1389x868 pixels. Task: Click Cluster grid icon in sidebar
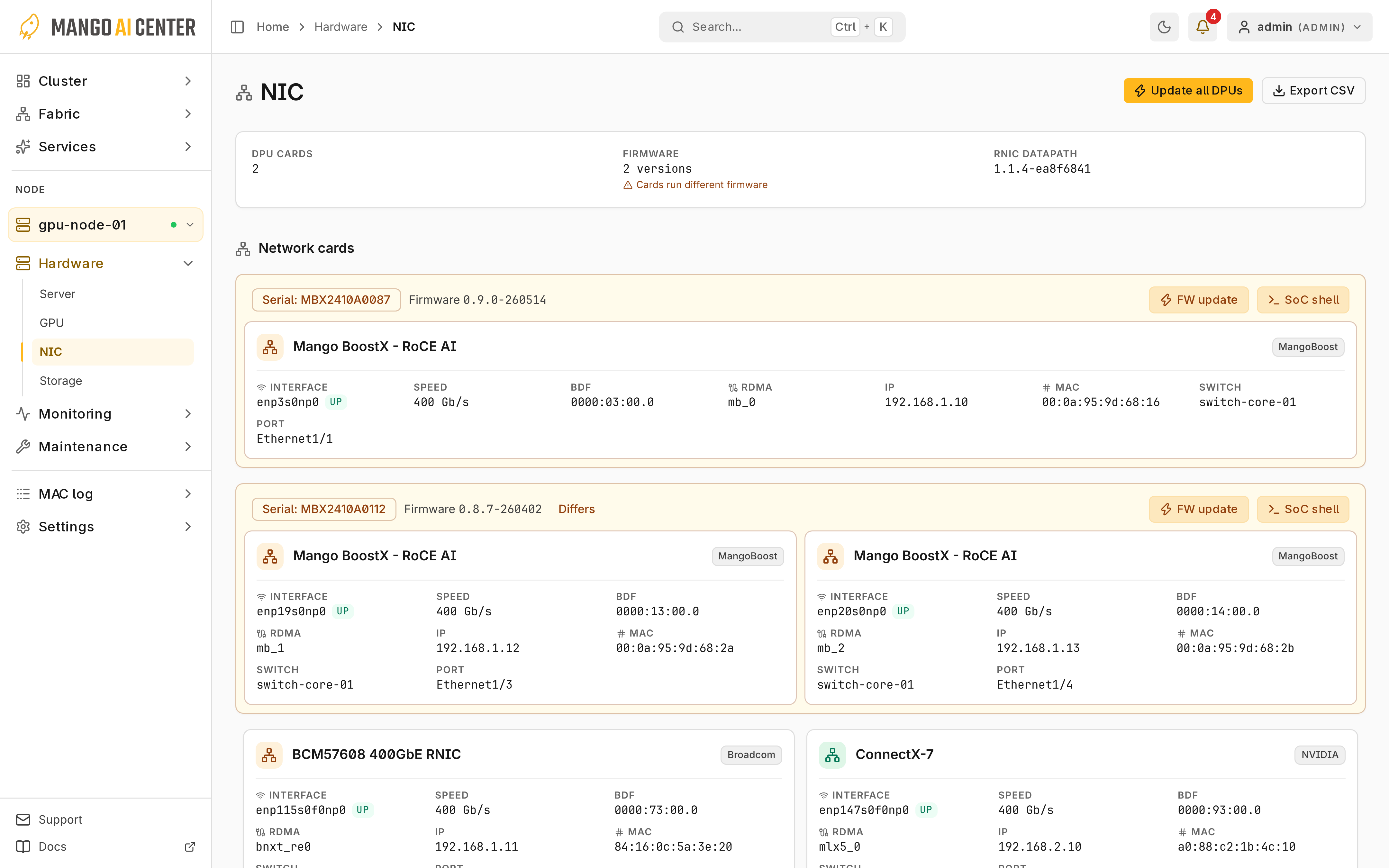pyautogui.click(x=23, y=81)
